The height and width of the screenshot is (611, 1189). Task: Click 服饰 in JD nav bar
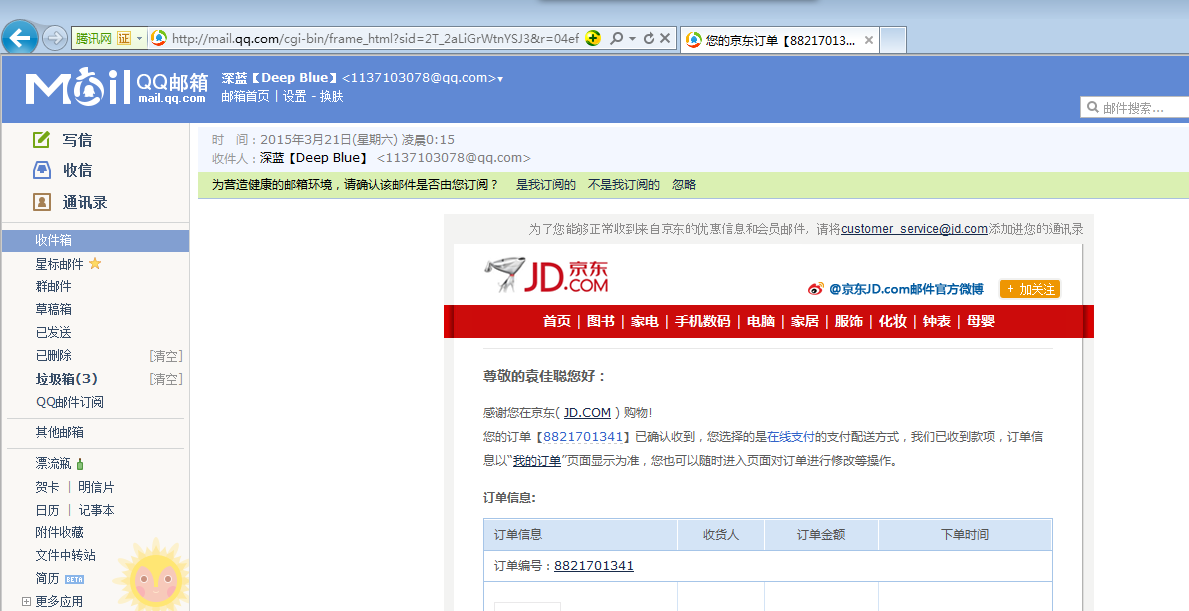coord(849,321)
